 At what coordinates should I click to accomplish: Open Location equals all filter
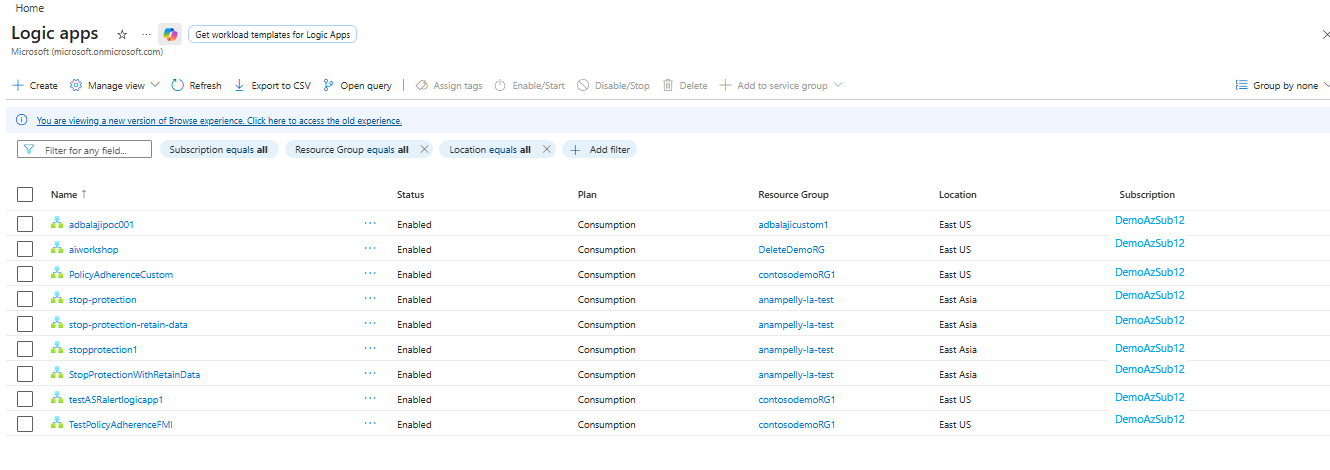coord(489,149)
